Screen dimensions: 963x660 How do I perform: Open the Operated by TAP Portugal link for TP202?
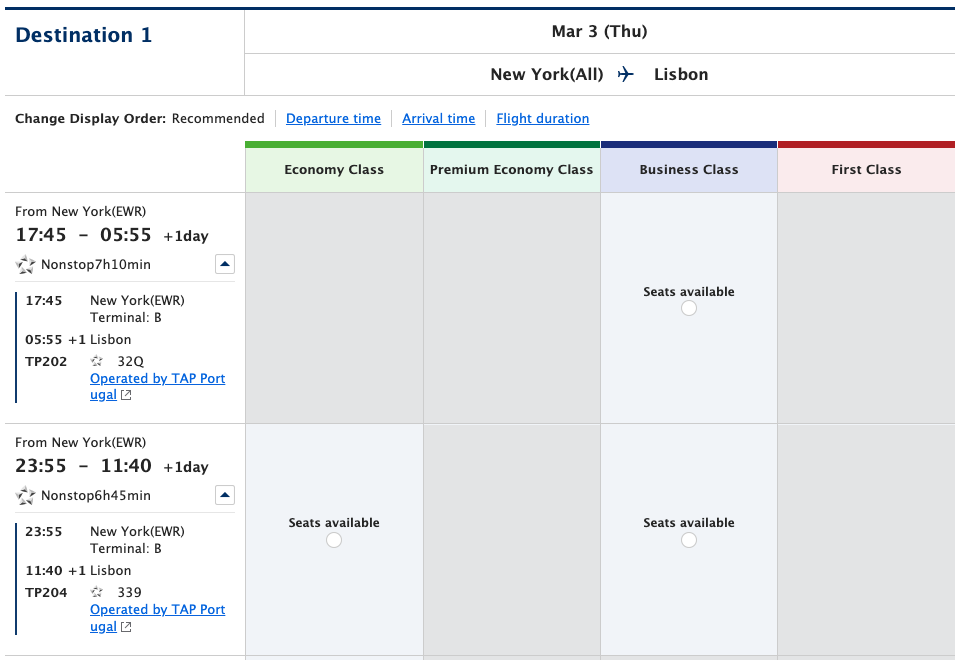point(157,378)
